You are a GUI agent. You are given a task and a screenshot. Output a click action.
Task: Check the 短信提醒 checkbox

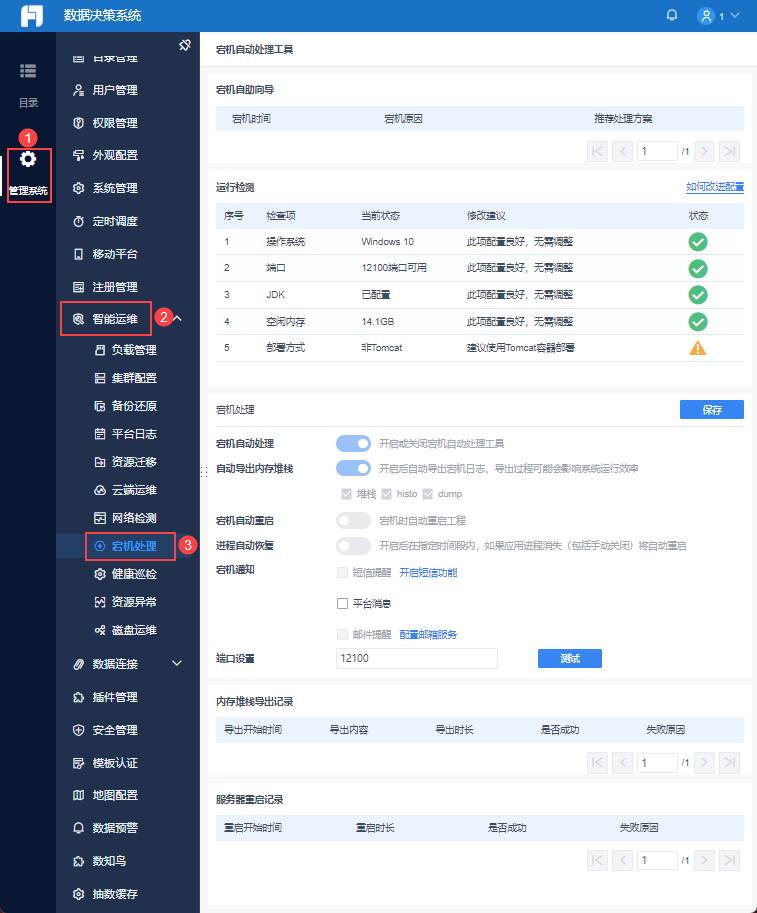click(x=342, y=572)
